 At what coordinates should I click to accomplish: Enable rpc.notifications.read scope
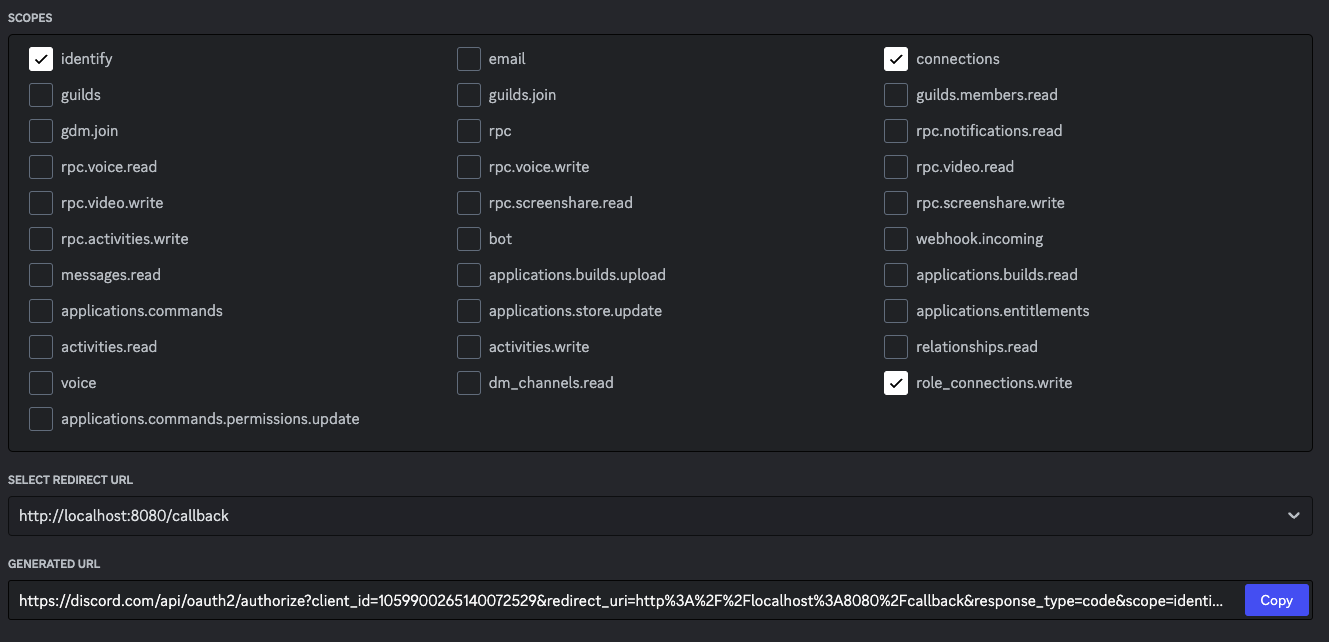[x=896, y=131]
